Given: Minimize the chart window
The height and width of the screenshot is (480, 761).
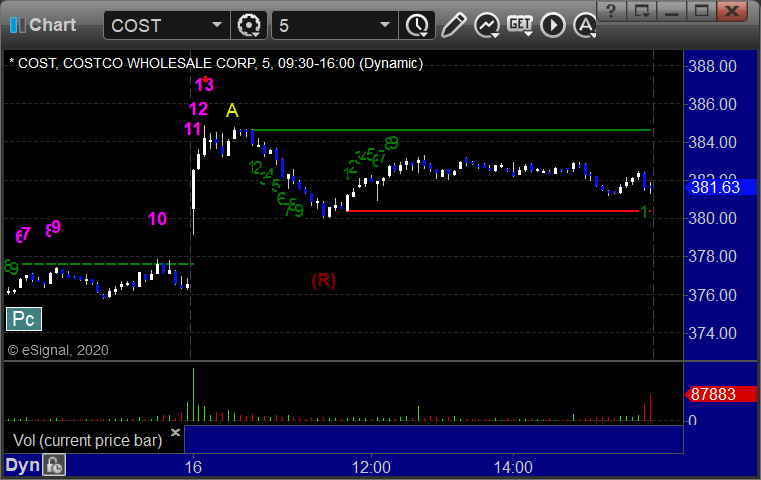Looking at the screenshot, I should (672, 11).
